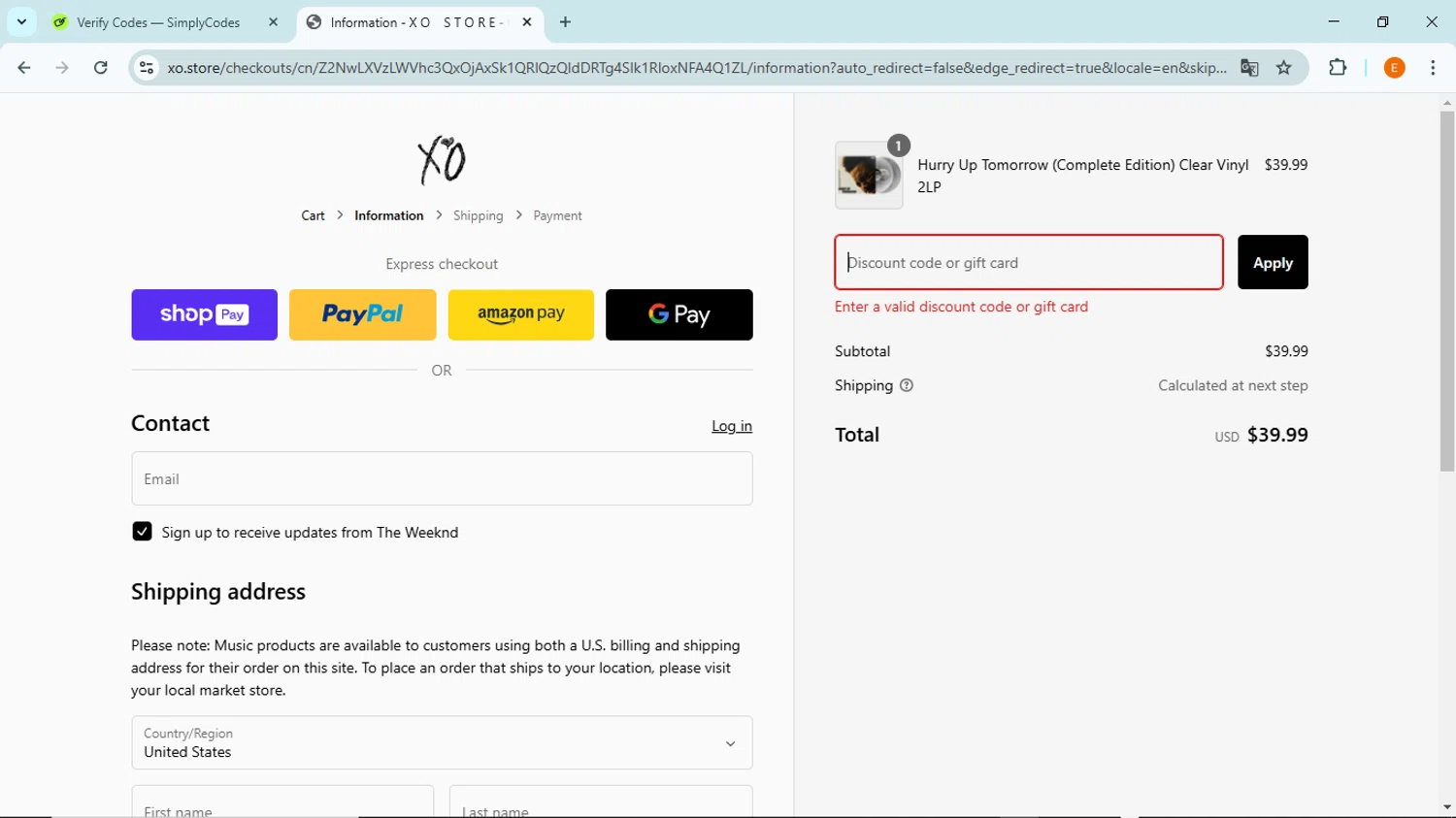
Task: Open site information icon in address bar
Action: [147, 68]
